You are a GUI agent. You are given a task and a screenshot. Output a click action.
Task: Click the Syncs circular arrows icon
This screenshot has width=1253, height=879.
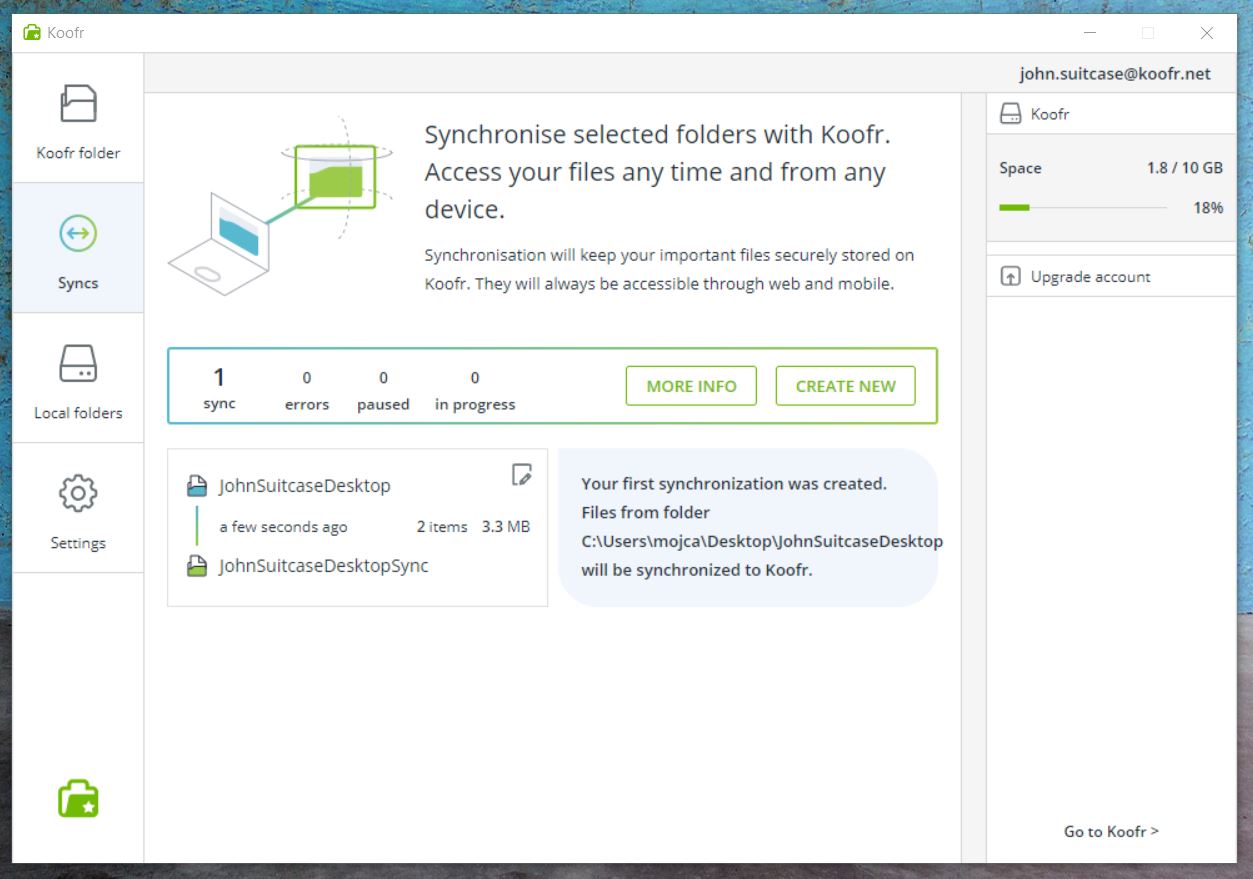click(78, 234)
